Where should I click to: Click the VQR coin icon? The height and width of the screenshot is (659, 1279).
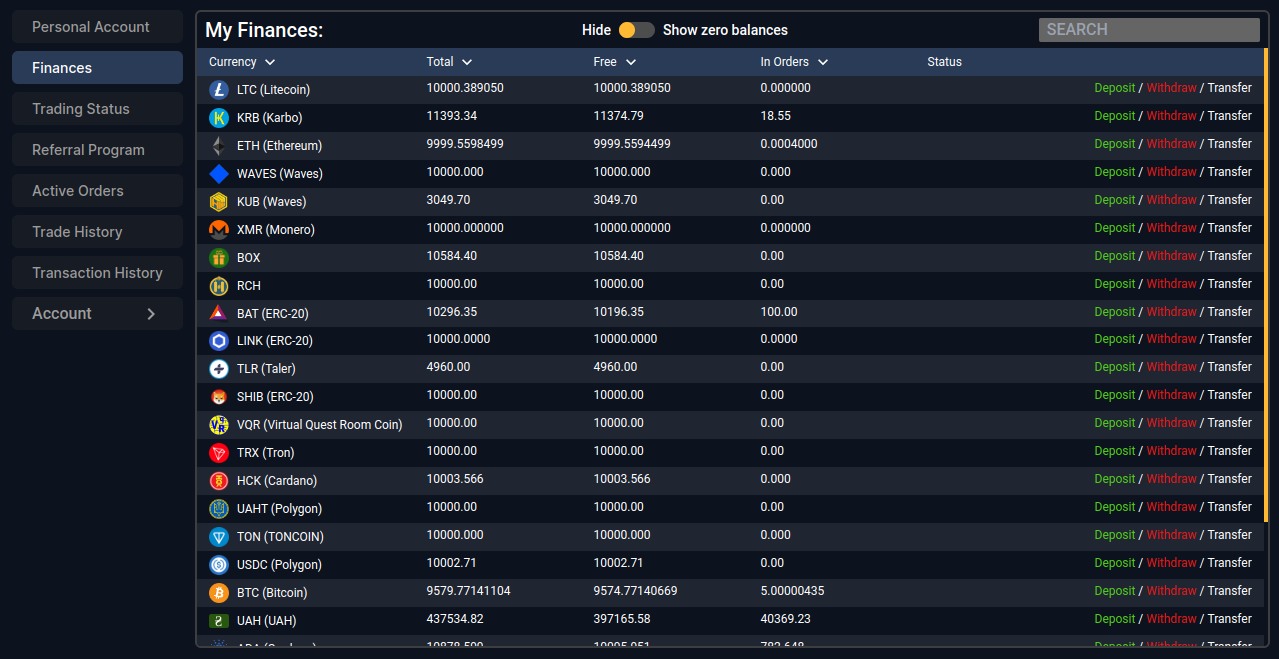point(219,425)
